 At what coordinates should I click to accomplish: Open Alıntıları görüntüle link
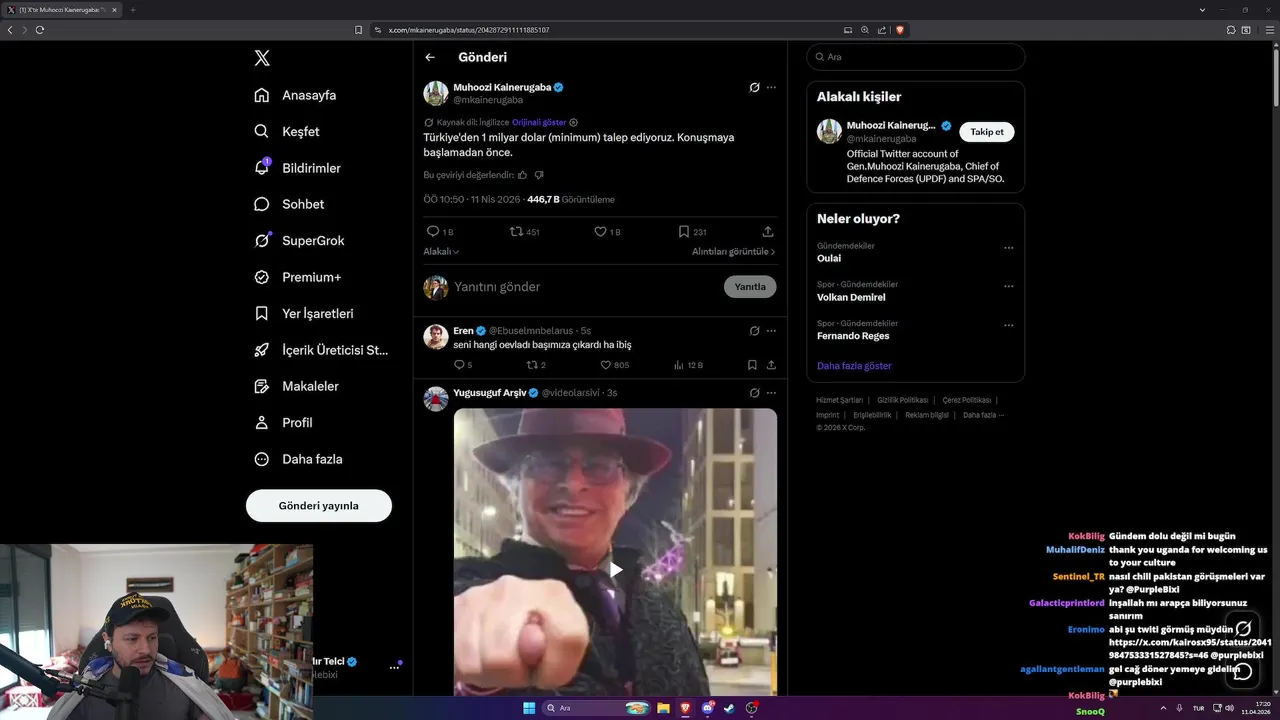pos(733,252)
